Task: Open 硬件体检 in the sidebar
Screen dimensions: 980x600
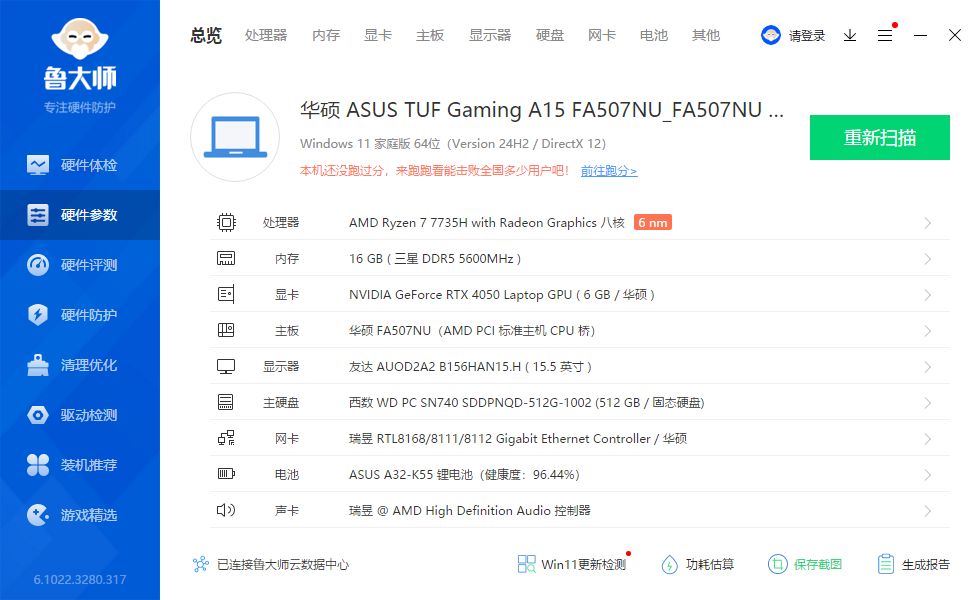Action: click(x=80, y=165)
